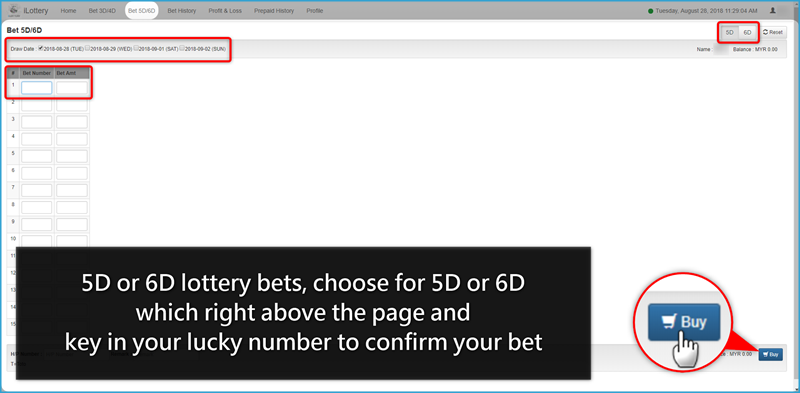Toggle draw date 2018-08-28 (TUE)

coord(41,48)
